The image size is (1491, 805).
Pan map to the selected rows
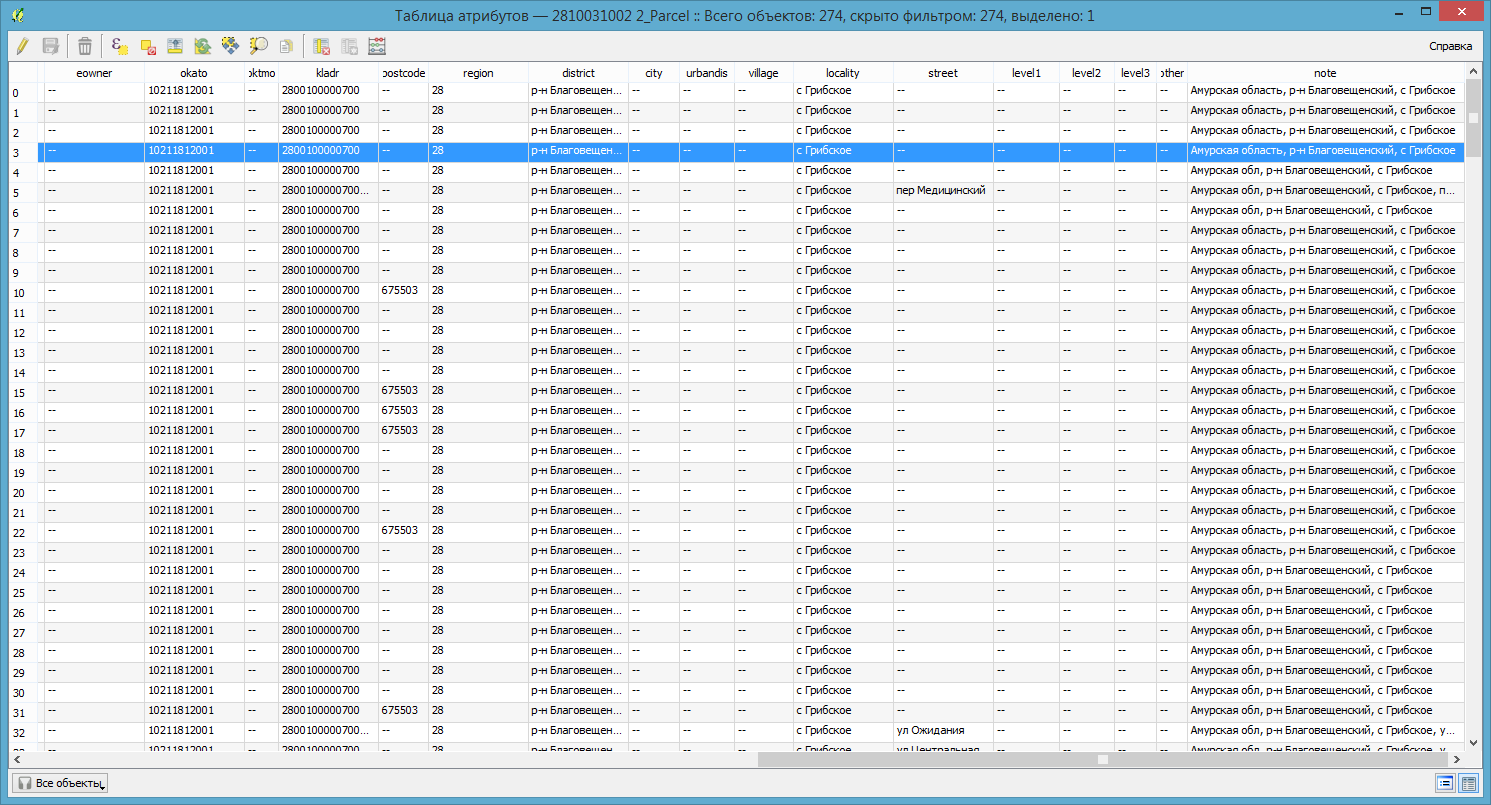click(x=230, y=46)
